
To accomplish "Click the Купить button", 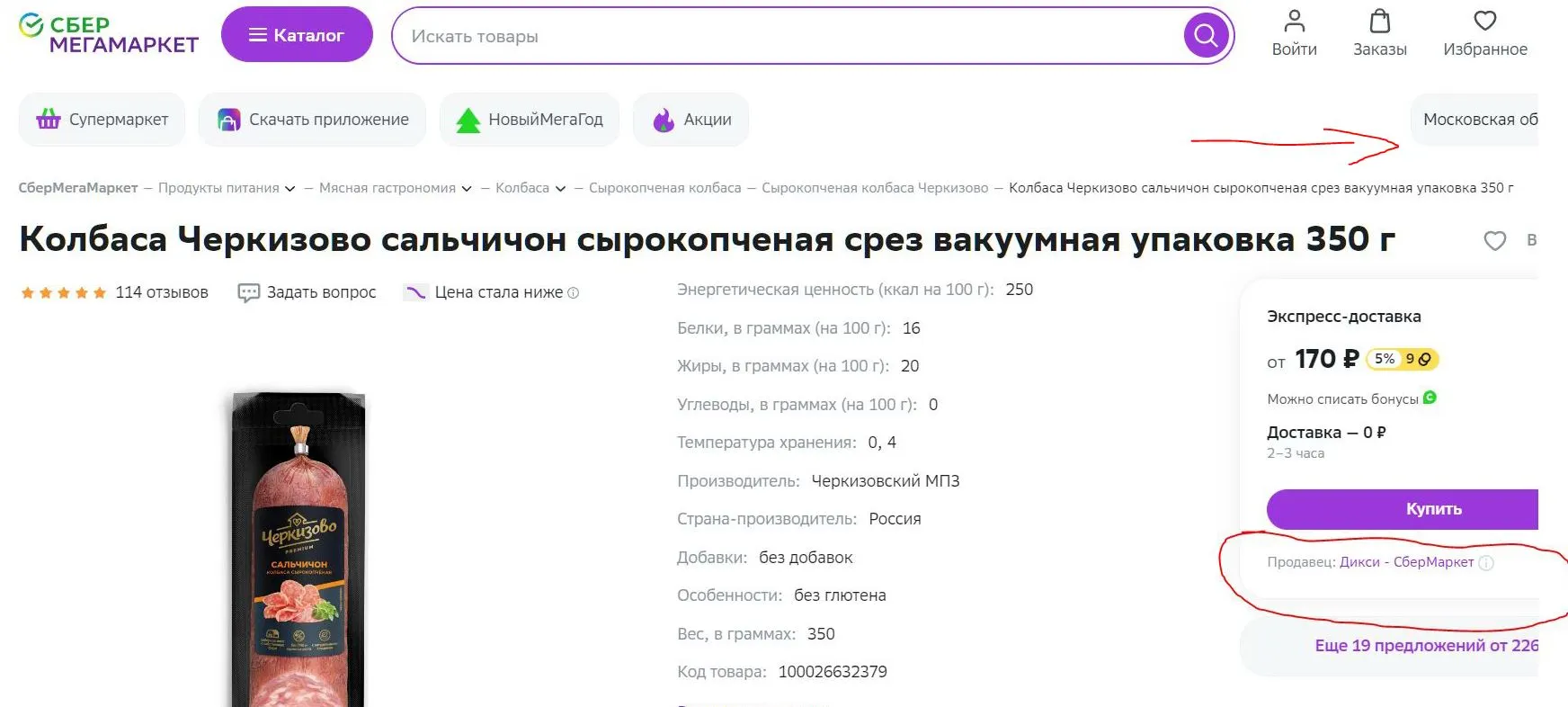I will (1403, 509).
